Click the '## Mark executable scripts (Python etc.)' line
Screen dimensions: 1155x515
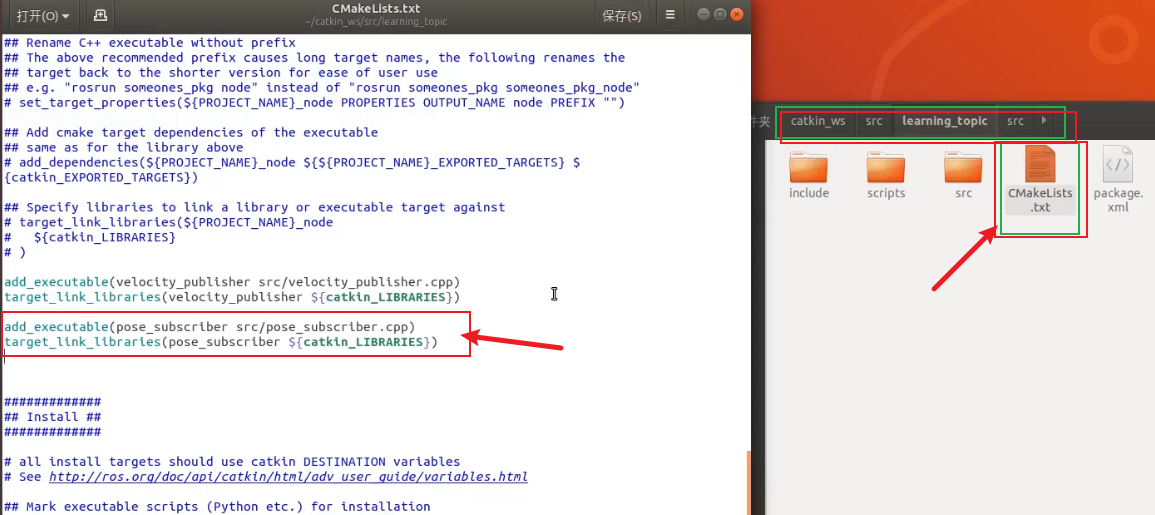217,507
